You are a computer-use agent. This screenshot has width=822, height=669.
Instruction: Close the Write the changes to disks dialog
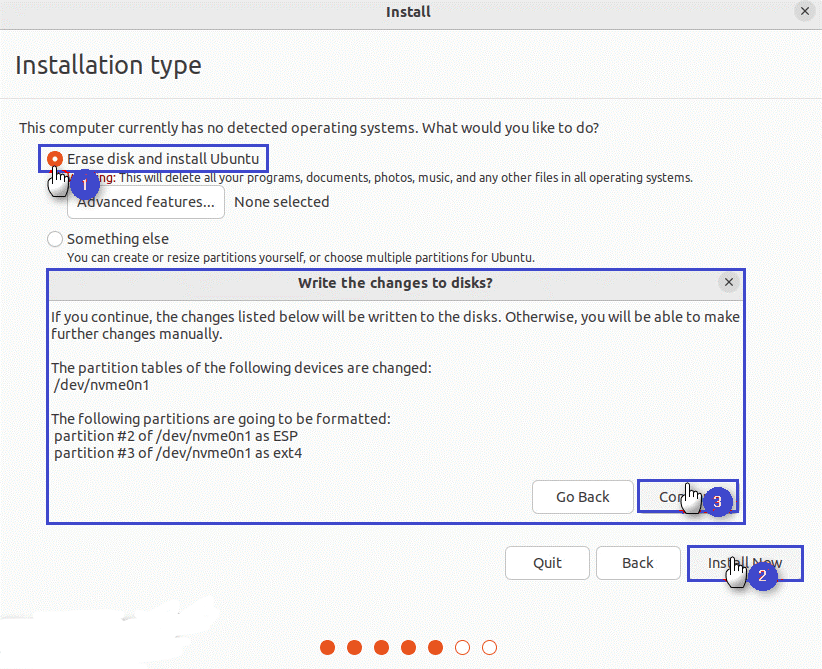tap(729, 283)
